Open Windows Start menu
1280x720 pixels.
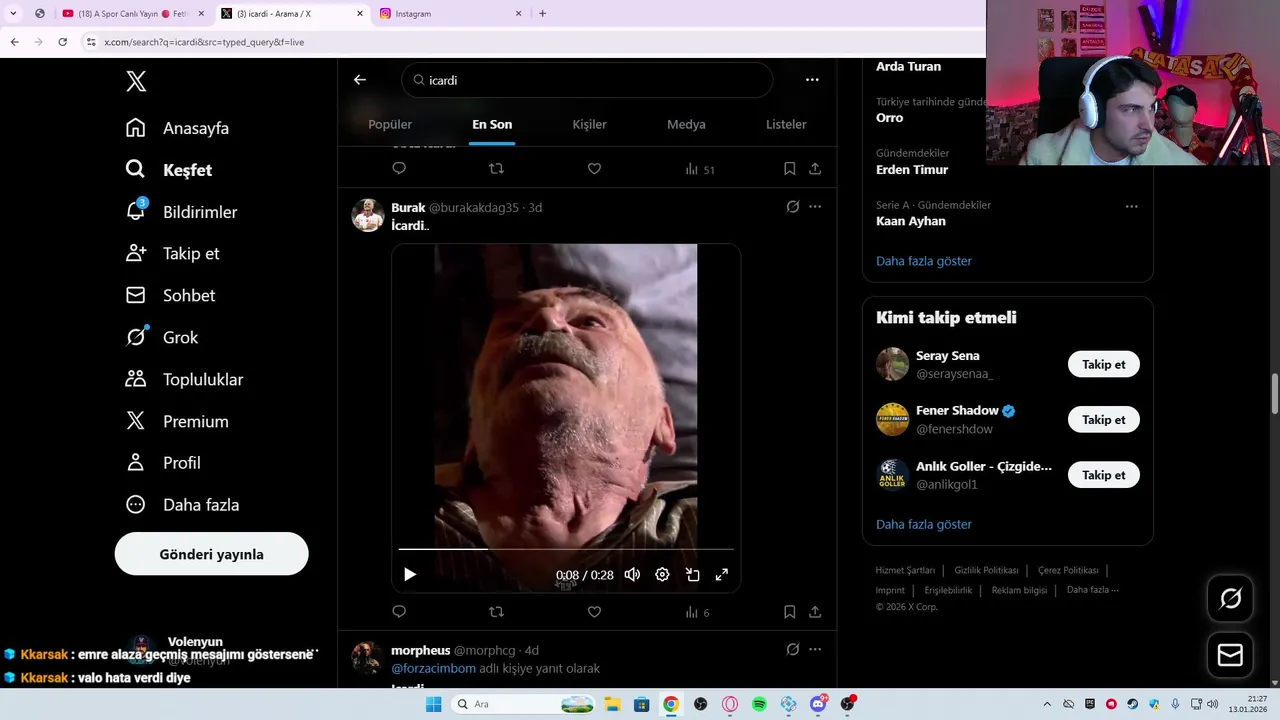(x=433, y=704)
